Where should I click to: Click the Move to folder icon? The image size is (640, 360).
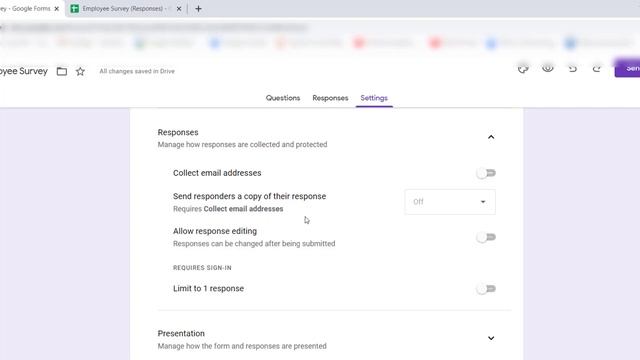[x=62, y=71]
